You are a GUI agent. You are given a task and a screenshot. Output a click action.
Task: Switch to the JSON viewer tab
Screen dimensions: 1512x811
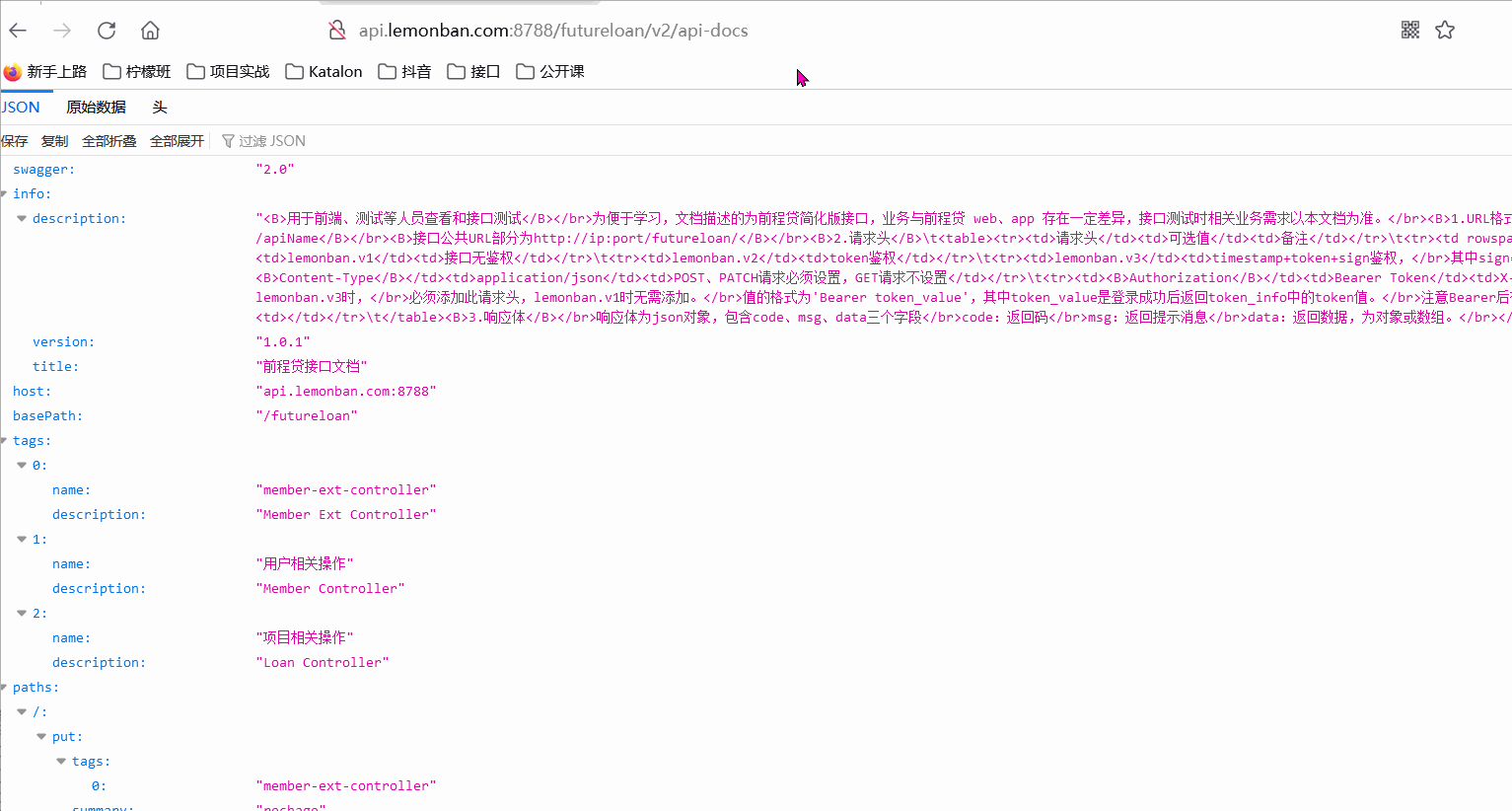(20, 108)
